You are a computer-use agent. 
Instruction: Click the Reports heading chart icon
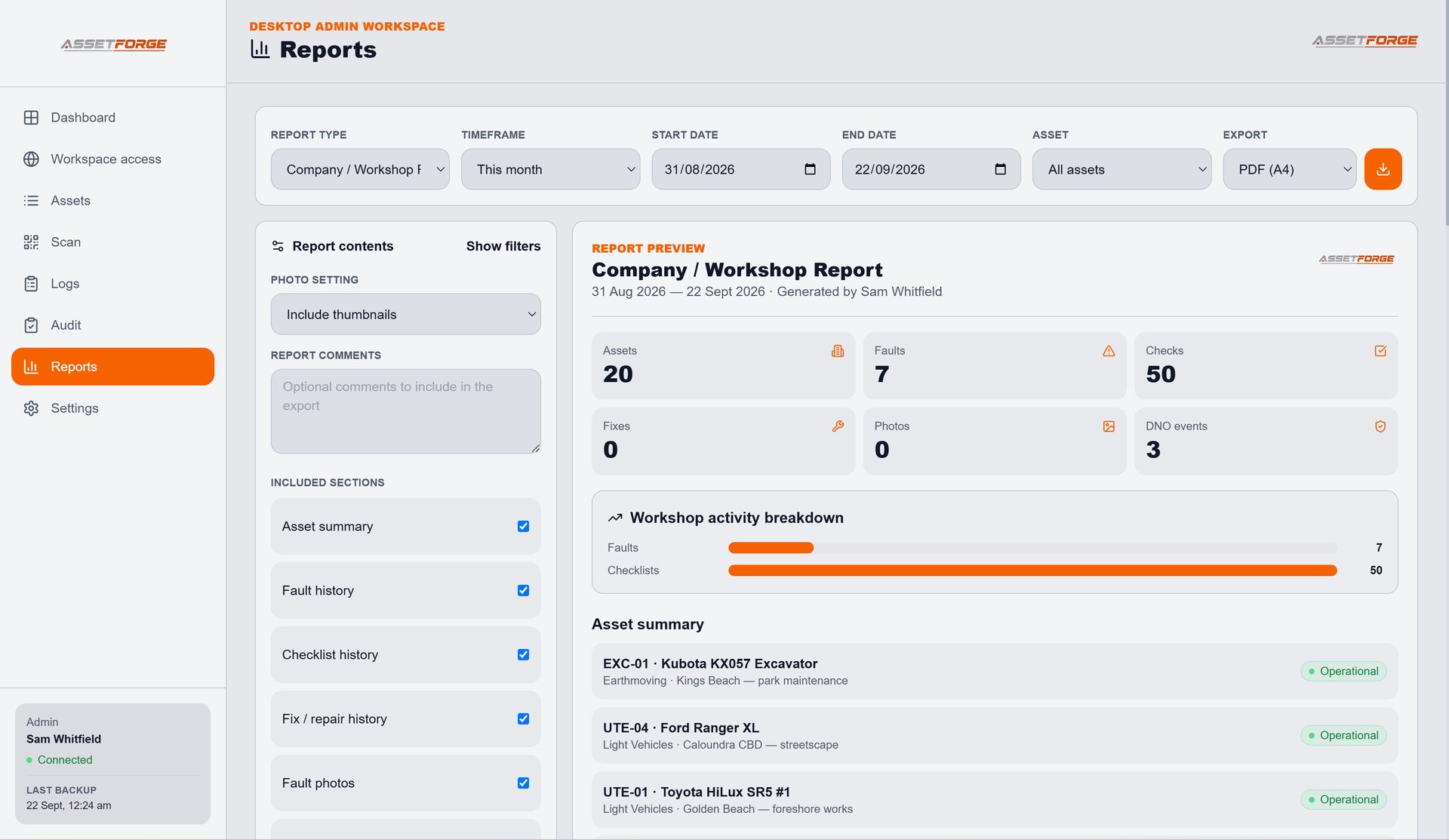click(260, 49)
